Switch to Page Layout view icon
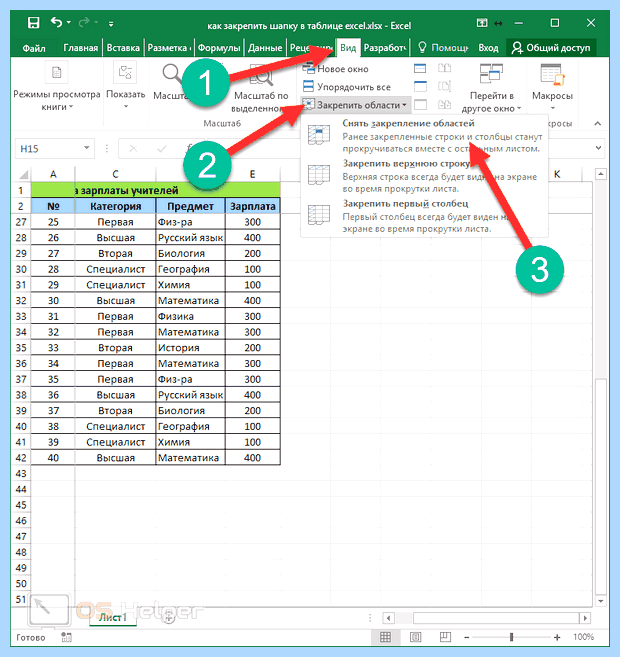This screenshot has height=657, width=620. [x=415, y=637]
